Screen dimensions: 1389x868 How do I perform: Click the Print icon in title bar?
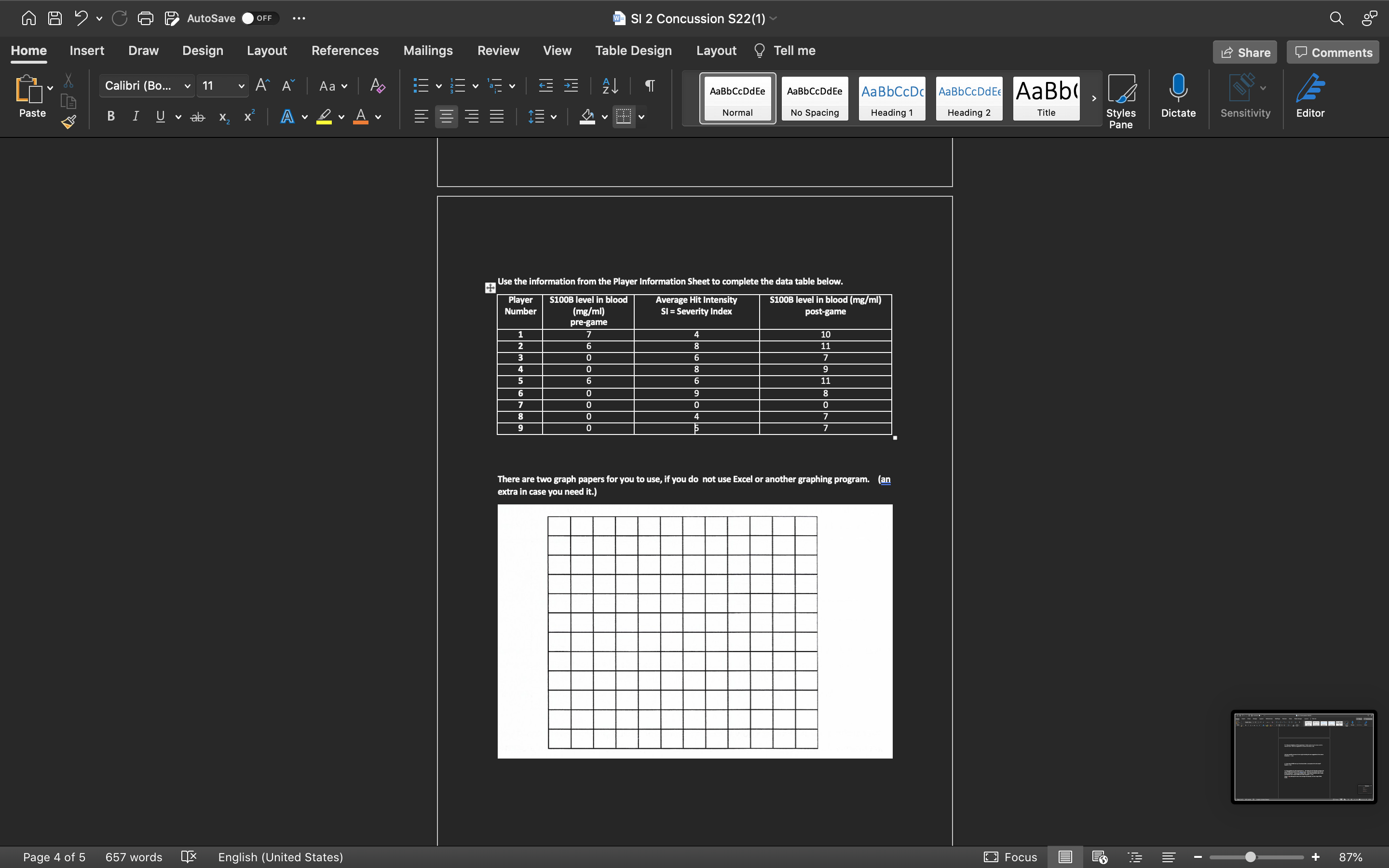coord(145,18)
